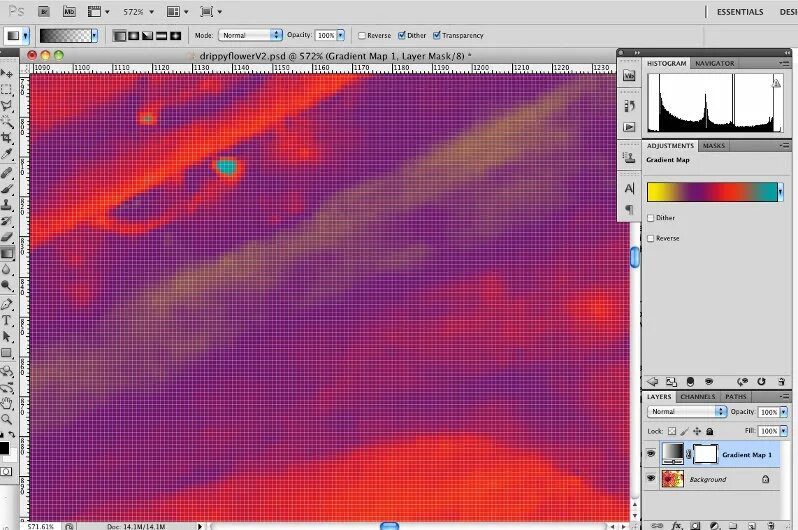Add layer style with fx icon
Screen dimensions: 798x530
676,525
